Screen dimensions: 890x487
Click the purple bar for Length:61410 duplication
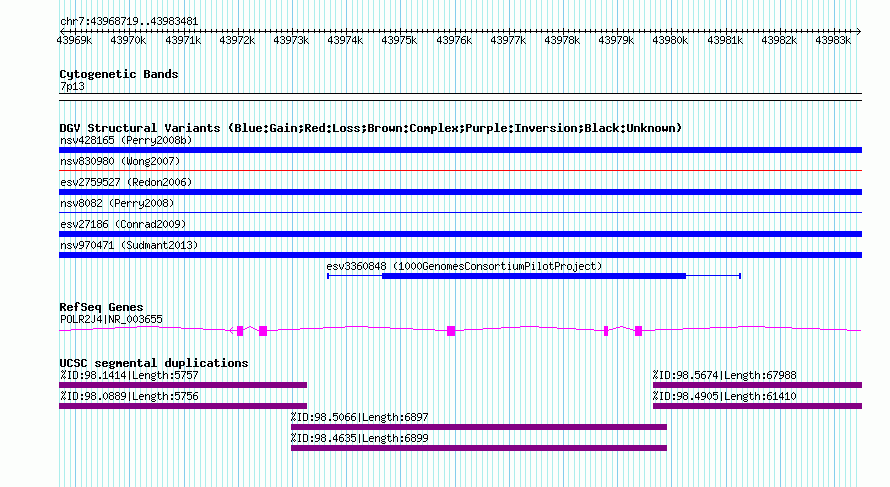point(757,406)
